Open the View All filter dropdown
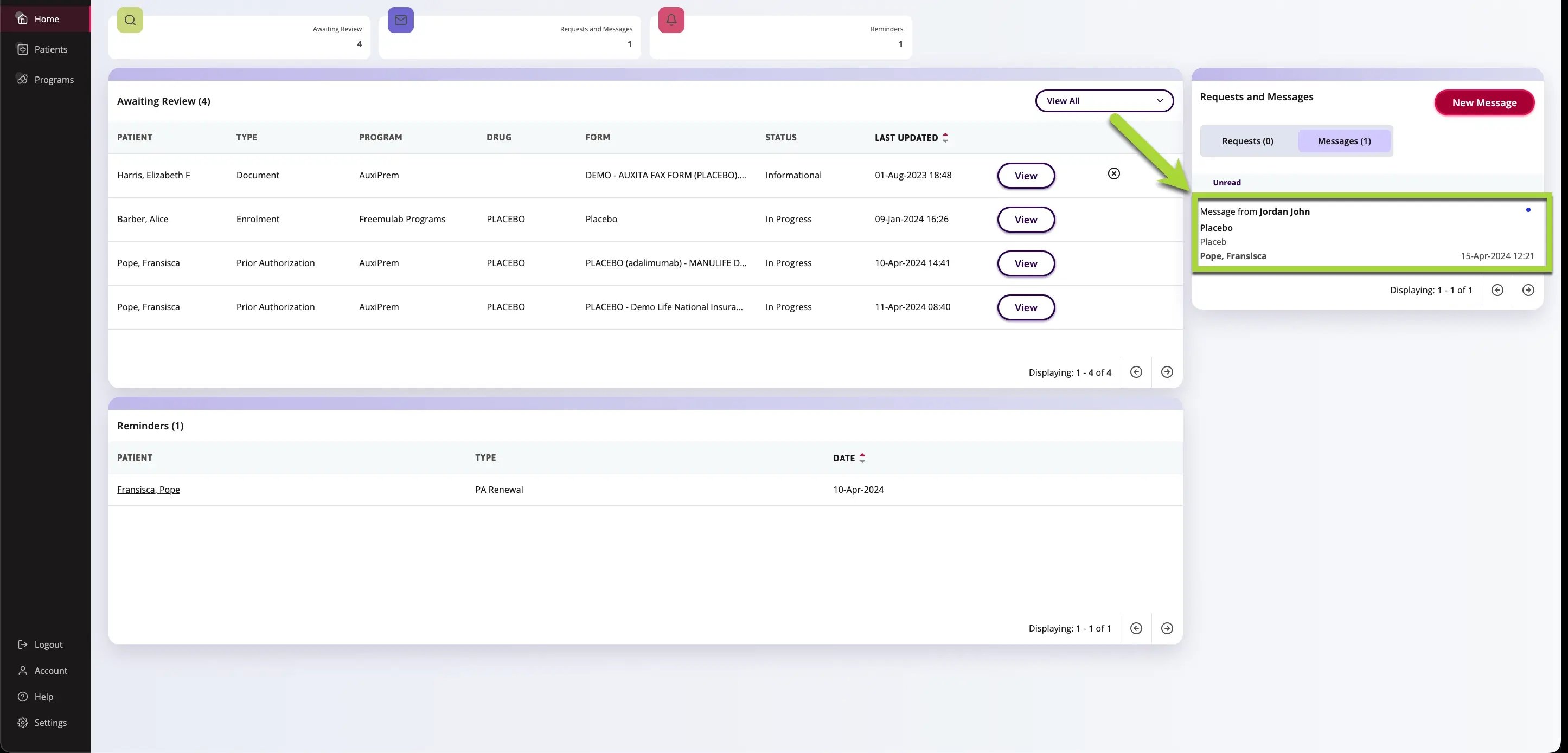This screenshot has width=1568, height=753. [x=1104, y=100]
